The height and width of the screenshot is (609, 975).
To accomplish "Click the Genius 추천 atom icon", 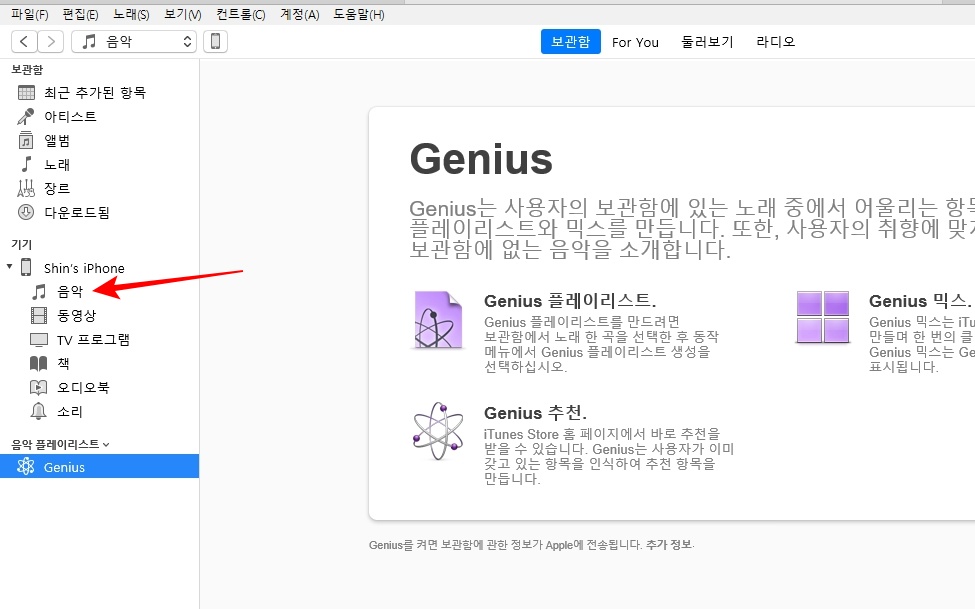I will pyautogui.click(x=438, y=430).
